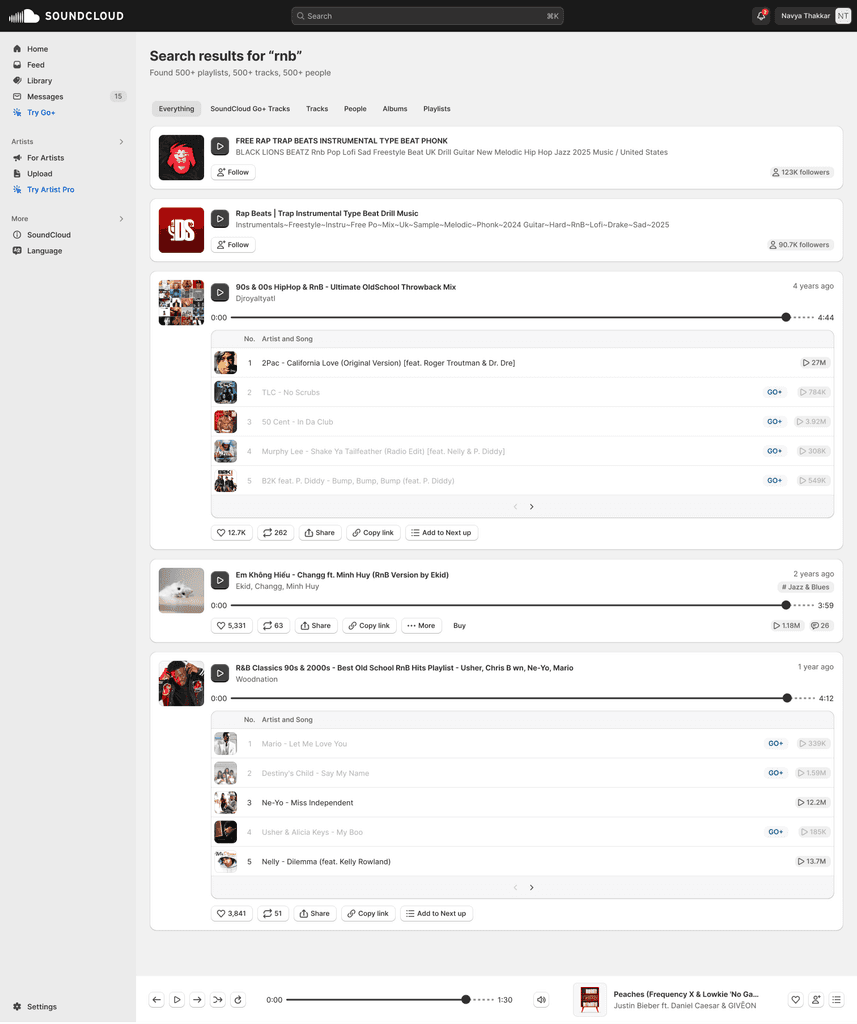The image size is (857, 1024).
Task: Collapse the Artists sidebar section
Action: click(121, 142)
